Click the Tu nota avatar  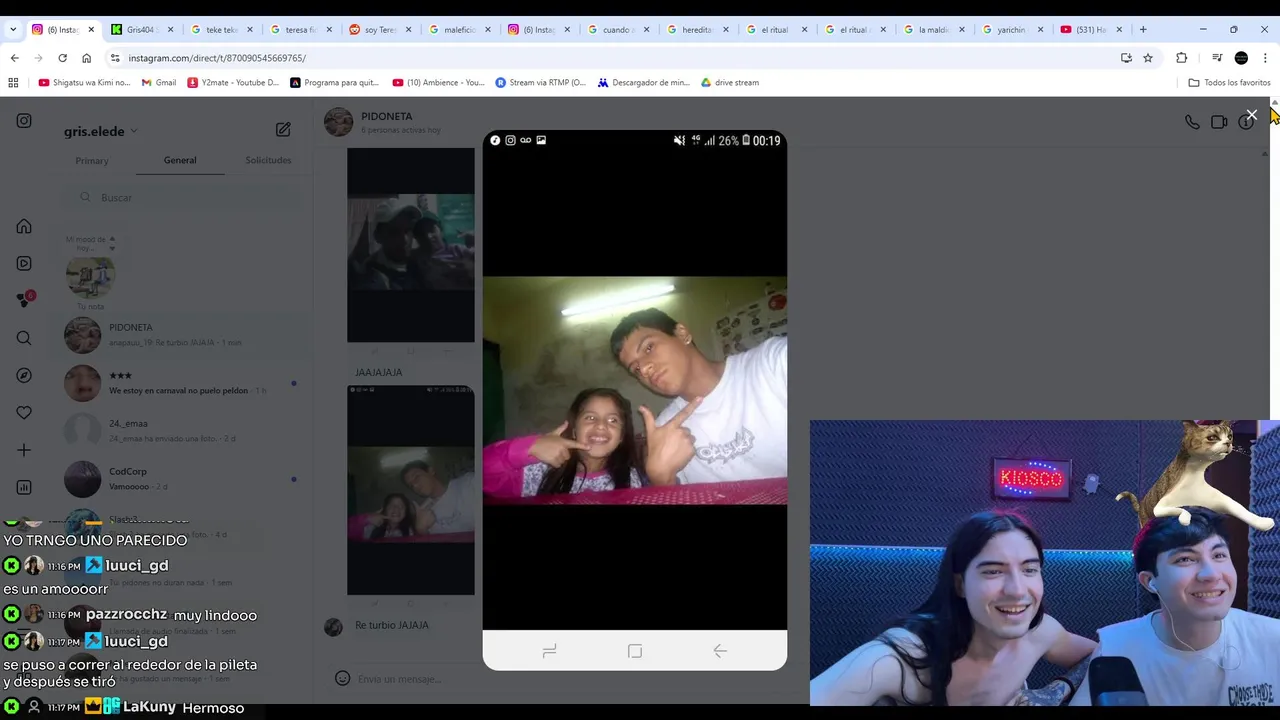coord(90,276)
